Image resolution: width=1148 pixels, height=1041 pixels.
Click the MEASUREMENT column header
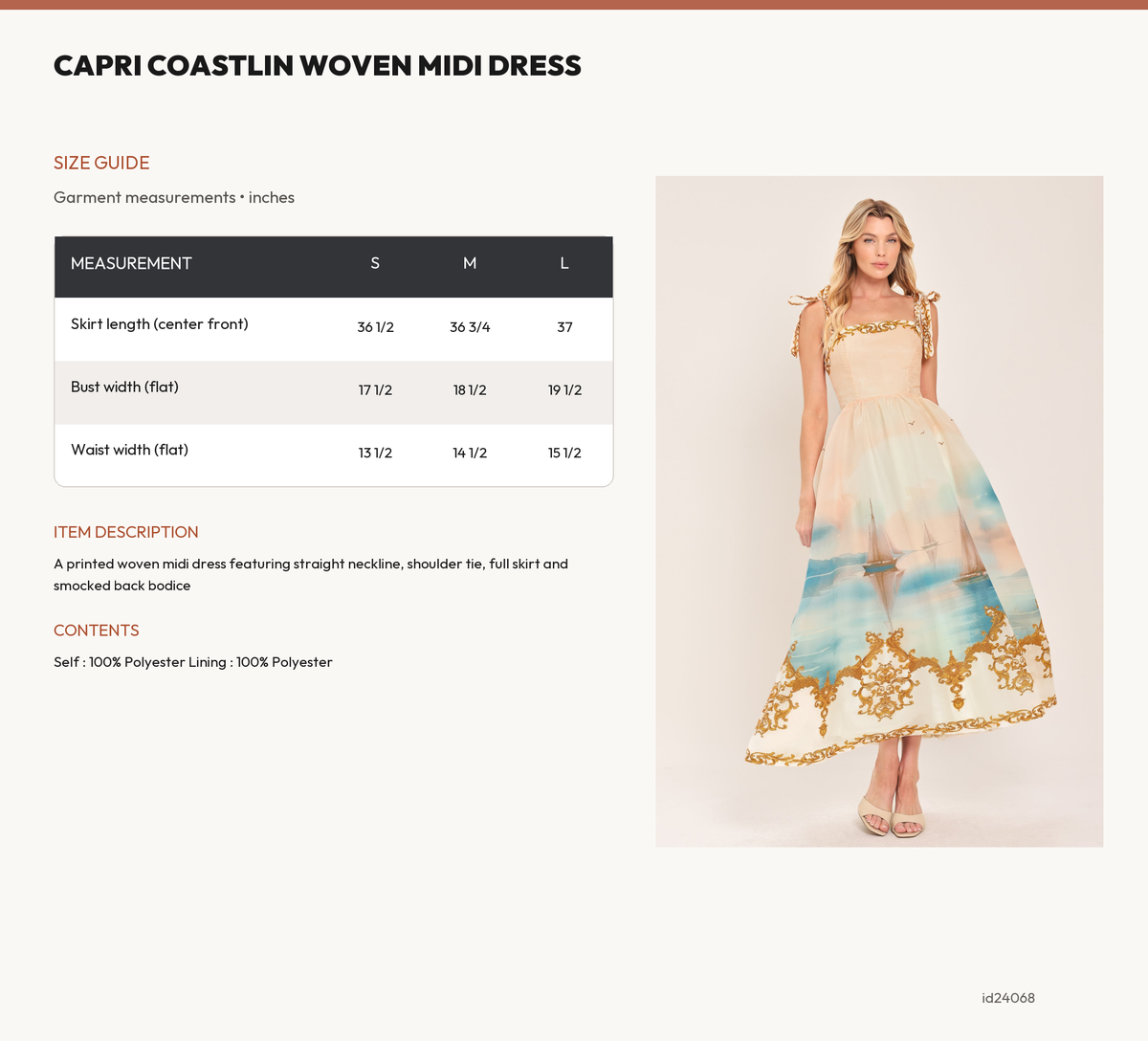131,263
